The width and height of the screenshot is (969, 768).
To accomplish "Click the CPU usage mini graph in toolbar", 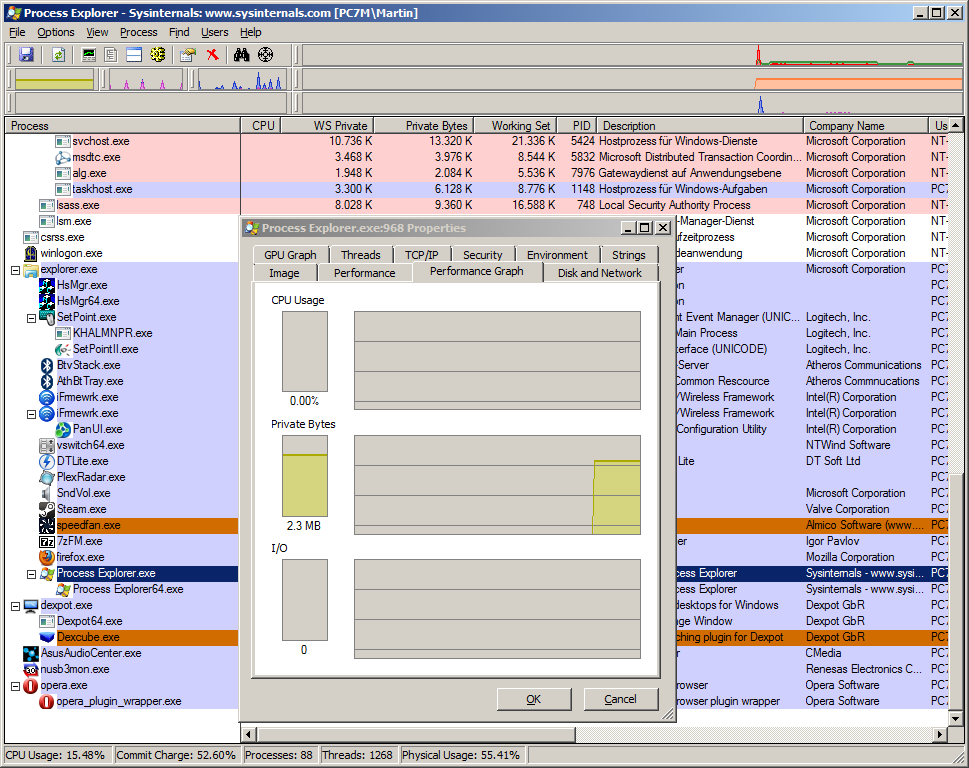I will (x=632, y=55).
